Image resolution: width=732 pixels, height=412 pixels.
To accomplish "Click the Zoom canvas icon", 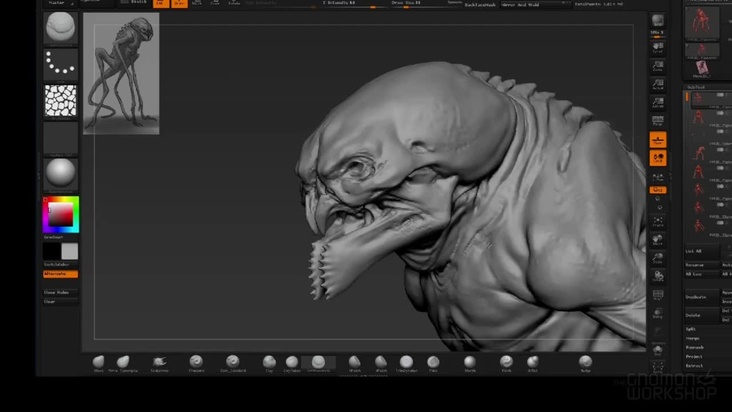I will point(658,66).
